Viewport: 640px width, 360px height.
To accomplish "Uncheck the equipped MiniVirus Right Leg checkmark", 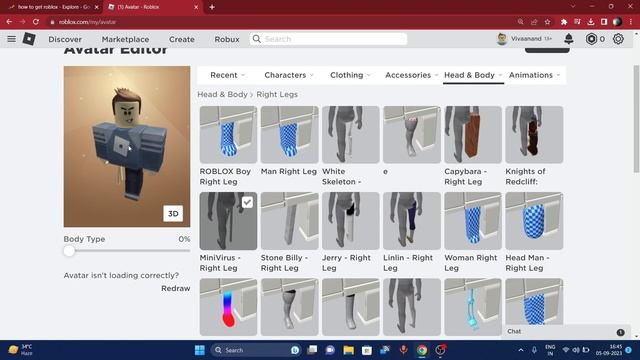I will click(x=247, y=202).
